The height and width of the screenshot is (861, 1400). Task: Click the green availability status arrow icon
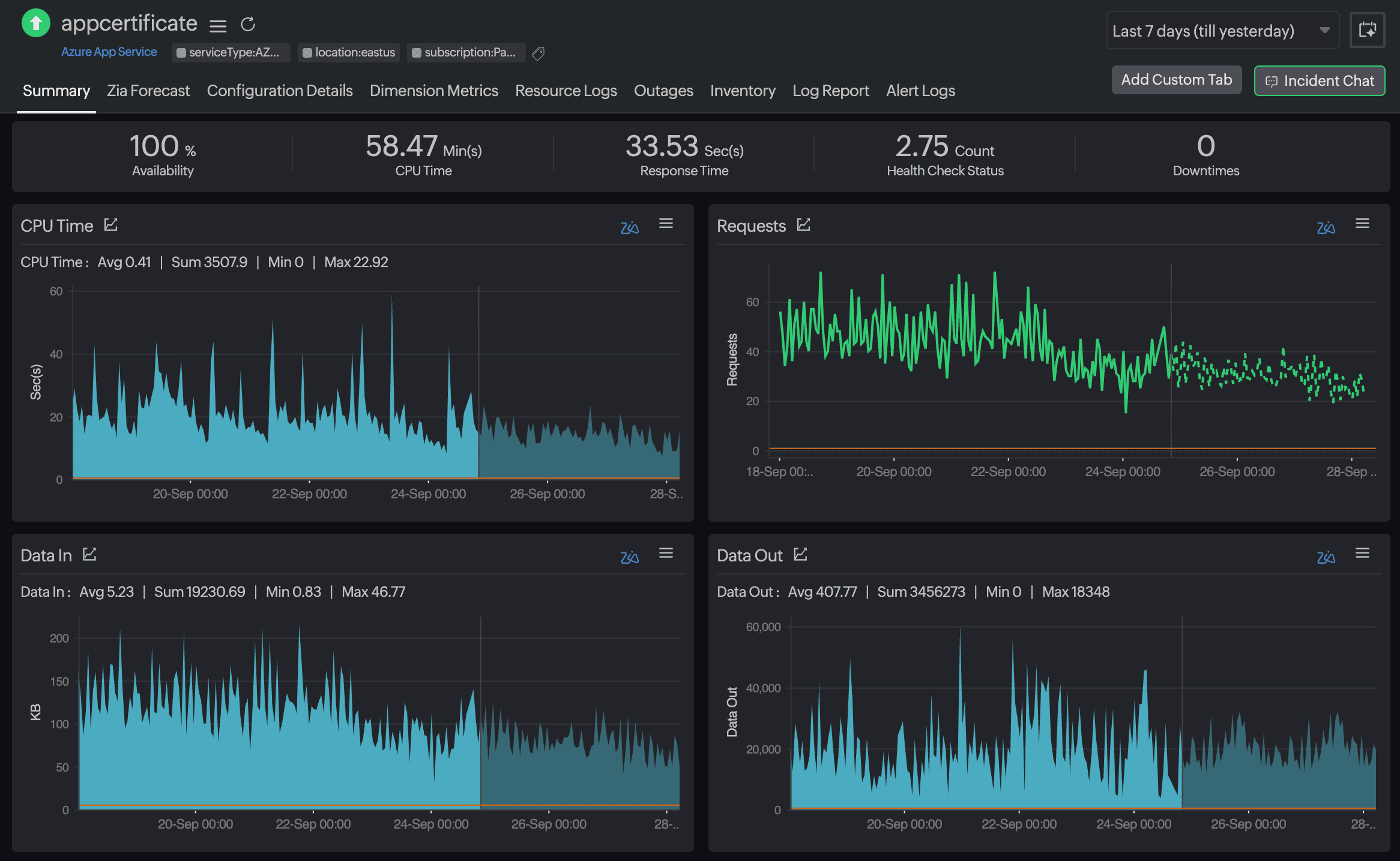coord(35,23)
